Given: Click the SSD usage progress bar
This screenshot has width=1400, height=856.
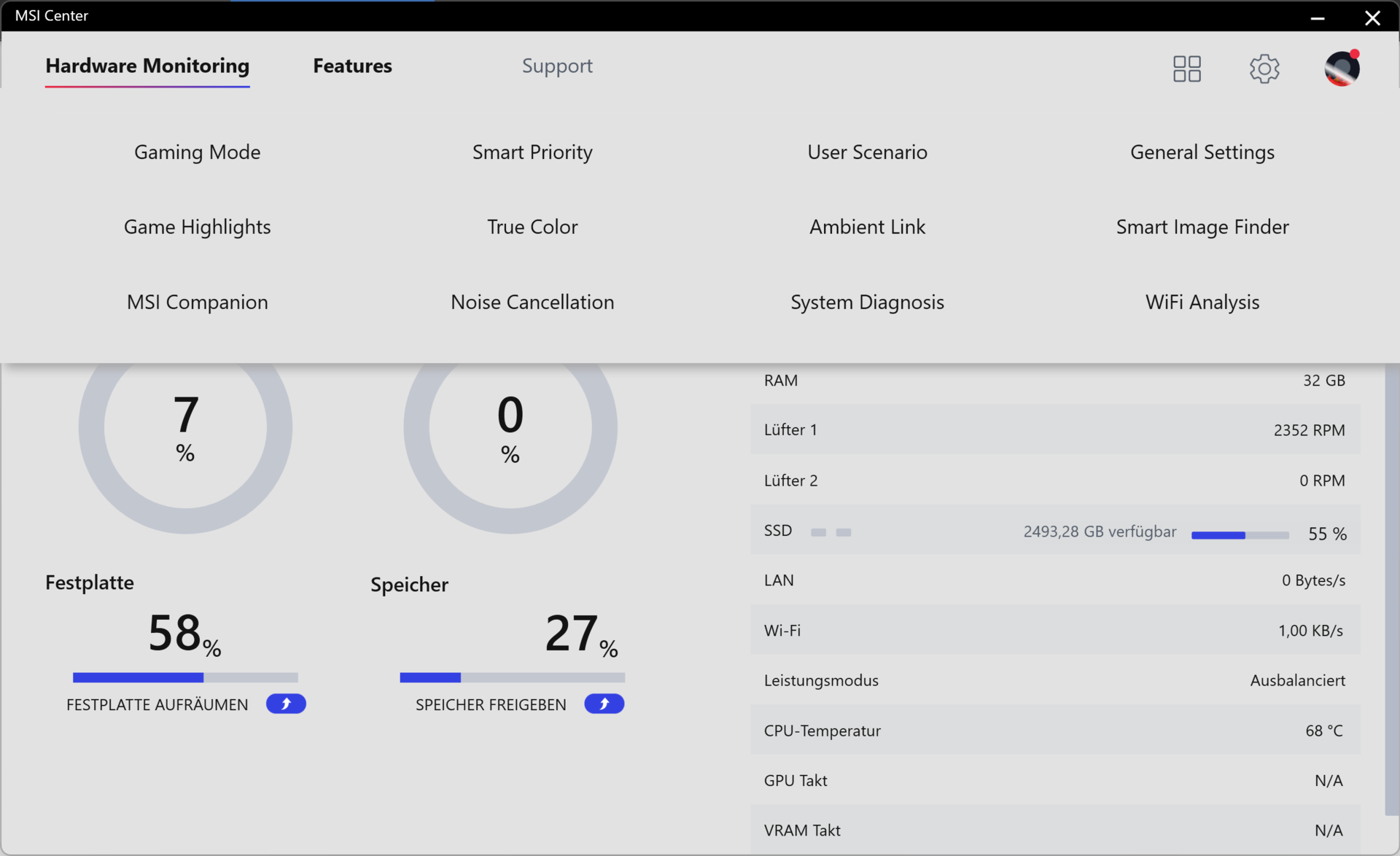Looking at the screenshot, I should click(1240, 535).
